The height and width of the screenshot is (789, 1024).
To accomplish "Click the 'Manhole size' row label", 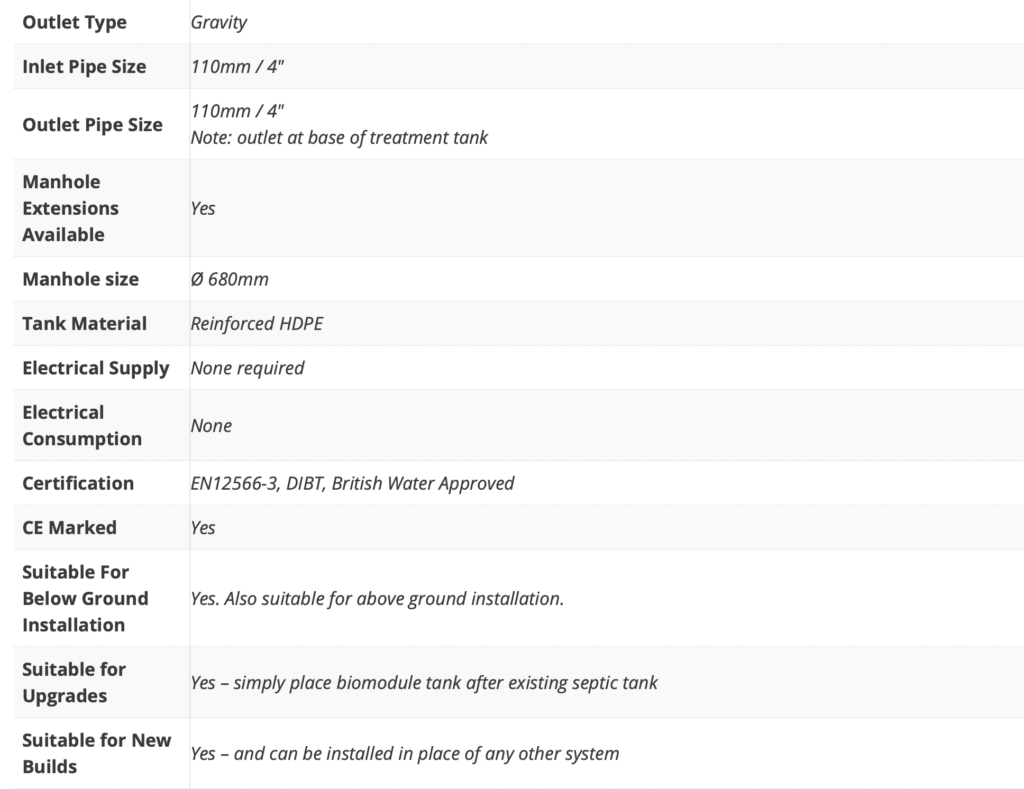I will pyautogui.click(x=80, y=279).
